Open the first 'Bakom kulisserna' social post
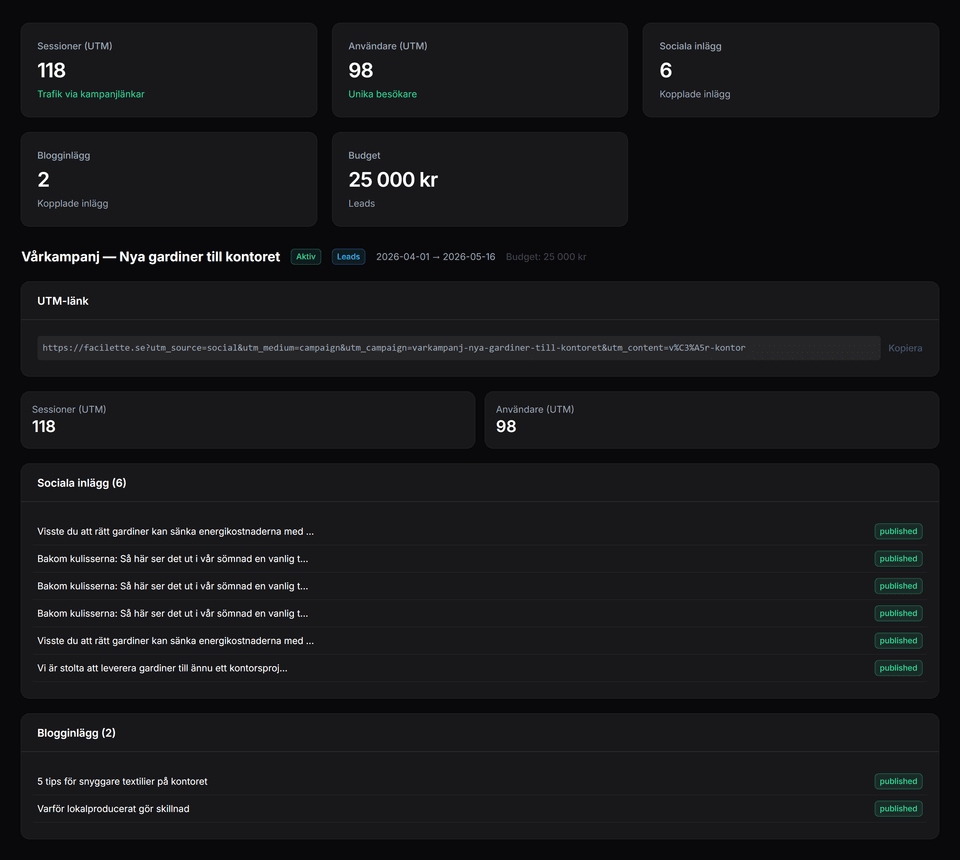 tap(173, 559)
